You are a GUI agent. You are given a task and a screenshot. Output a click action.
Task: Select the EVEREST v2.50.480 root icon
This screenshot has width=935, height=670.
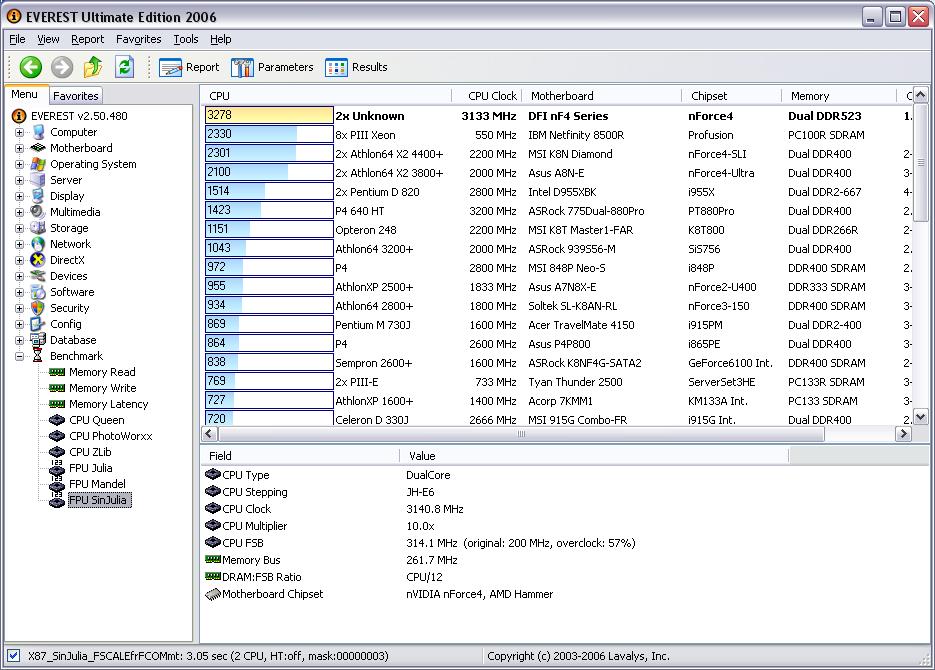19,116
